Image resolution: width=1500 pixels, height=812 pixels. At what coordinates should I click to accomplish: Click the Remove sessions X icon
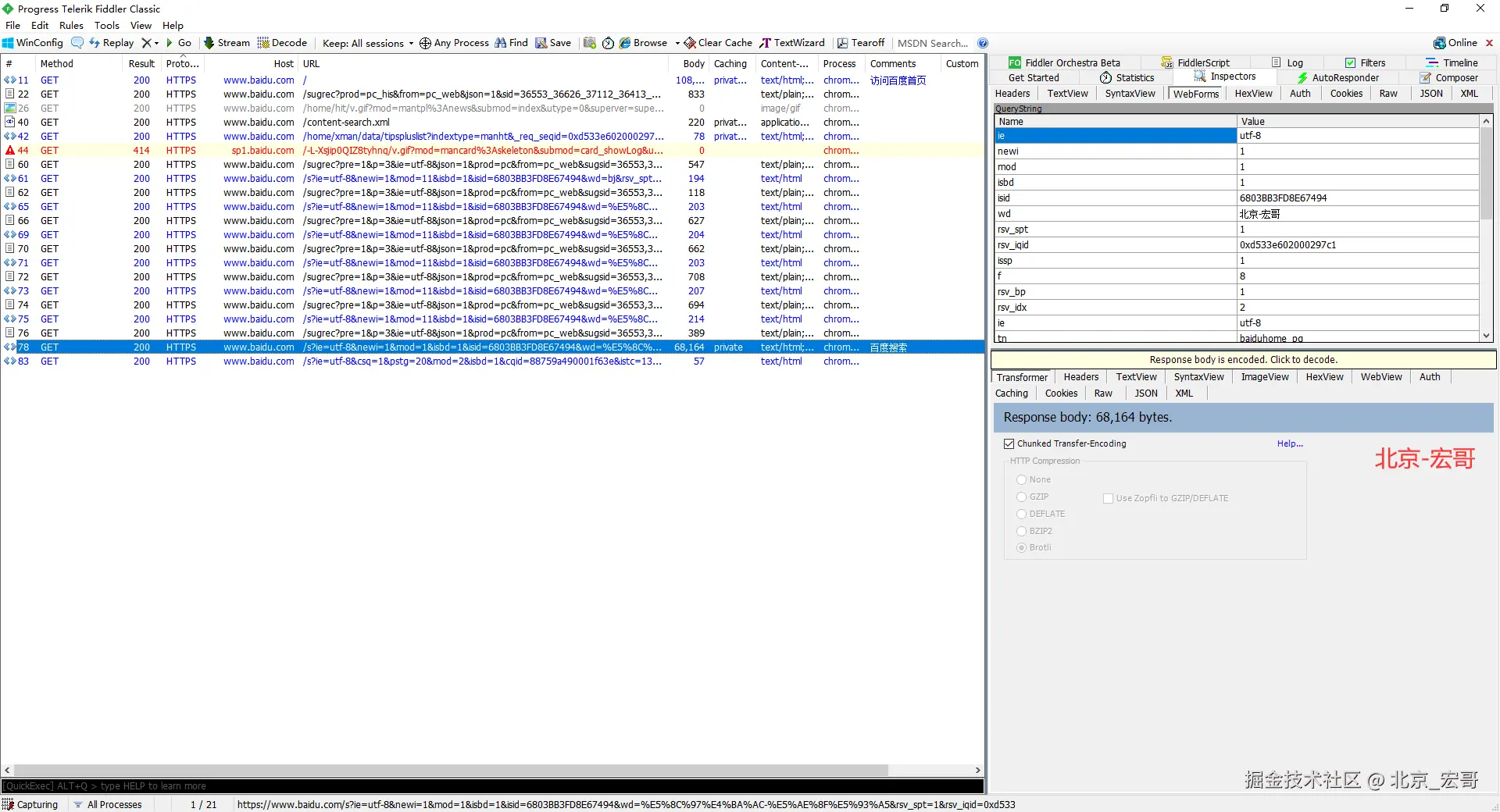(146, 43)
